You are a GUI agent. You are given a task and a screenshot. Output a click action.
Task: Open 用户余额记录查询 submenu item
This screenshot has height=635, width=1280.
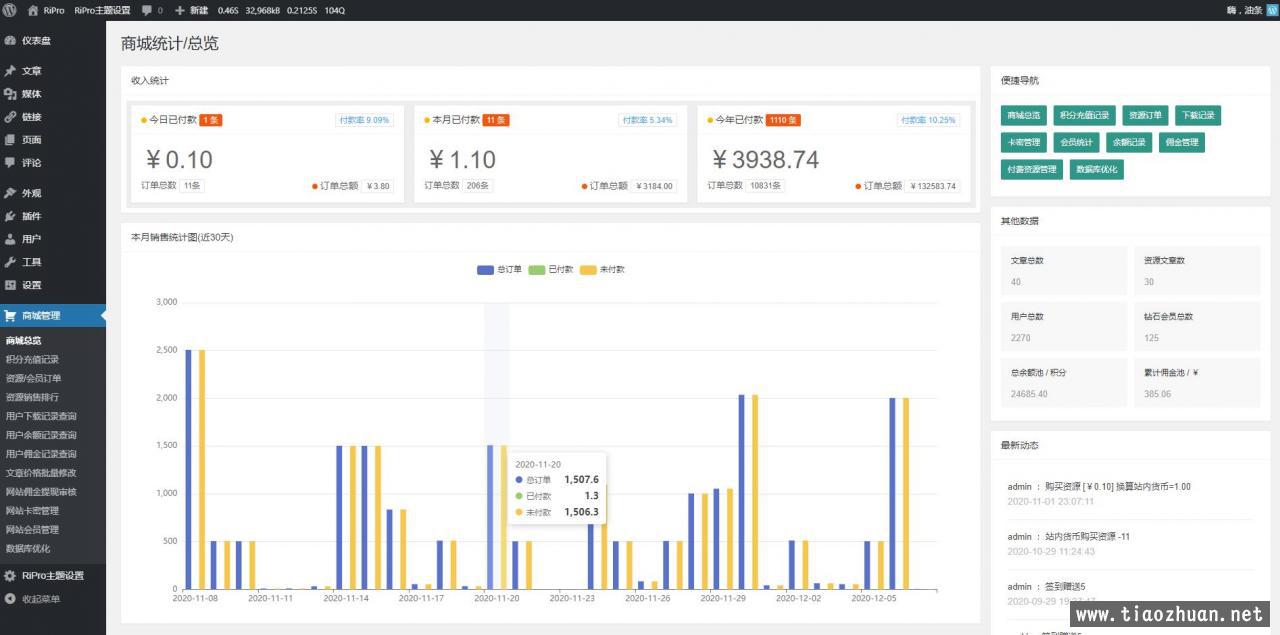point(41,435)
